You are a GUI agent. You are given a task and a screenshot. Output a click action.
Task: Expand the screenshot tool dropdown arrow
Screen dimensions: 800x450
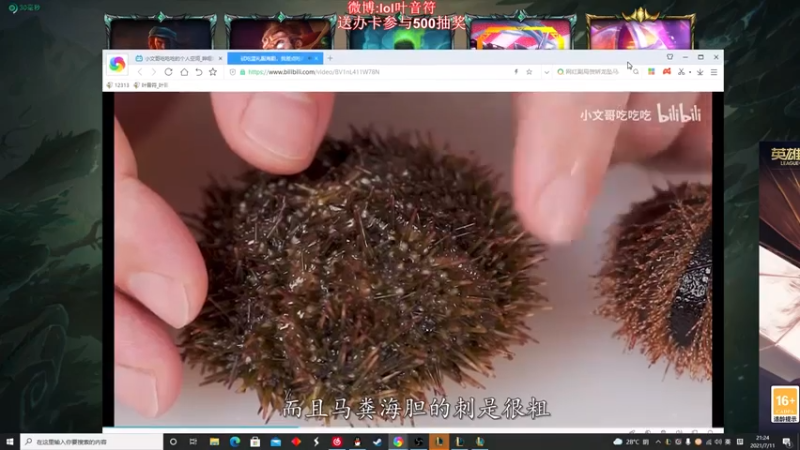690,72
